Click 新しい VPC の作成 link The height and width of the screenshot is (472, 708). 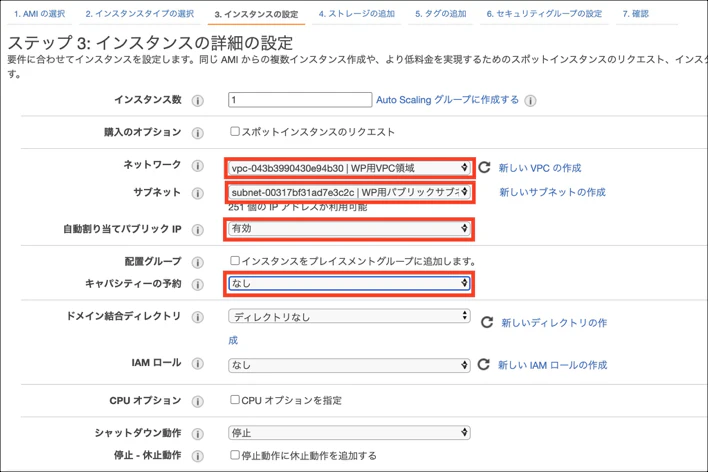click(x=540, y=168)
